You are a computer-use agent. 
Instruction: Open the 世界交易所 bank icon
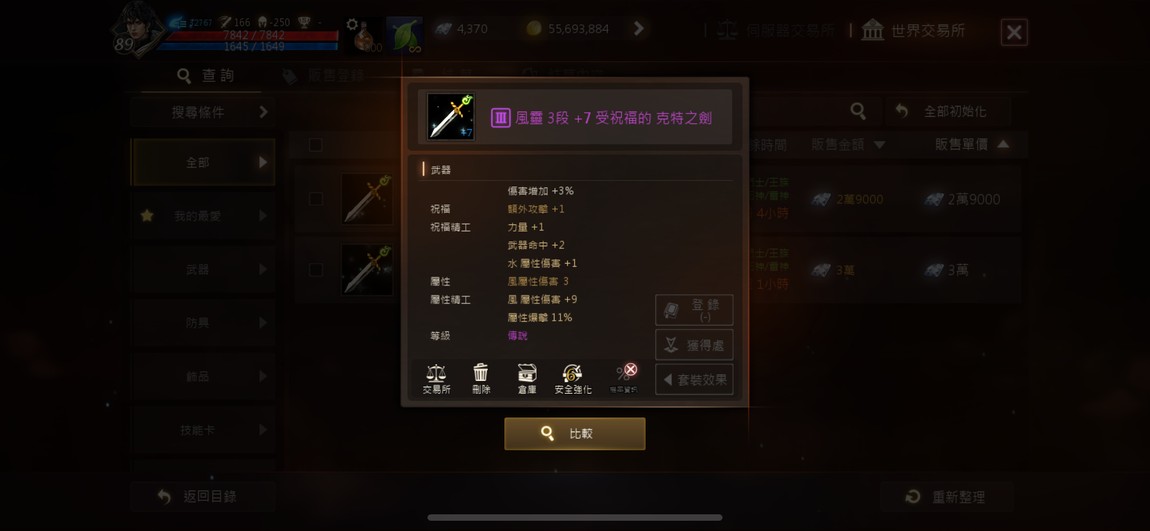tap(872, 31)
